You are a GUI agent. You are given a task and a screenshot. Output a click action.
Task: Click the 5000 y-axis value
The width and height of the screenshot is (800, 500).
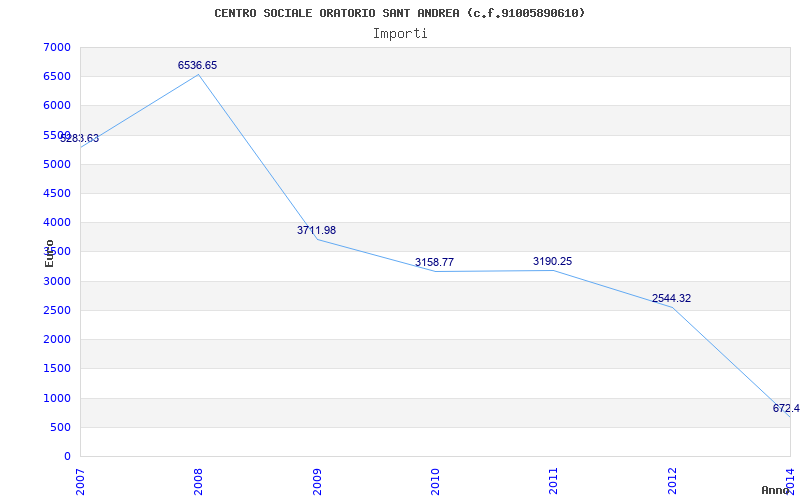[57, 164]
